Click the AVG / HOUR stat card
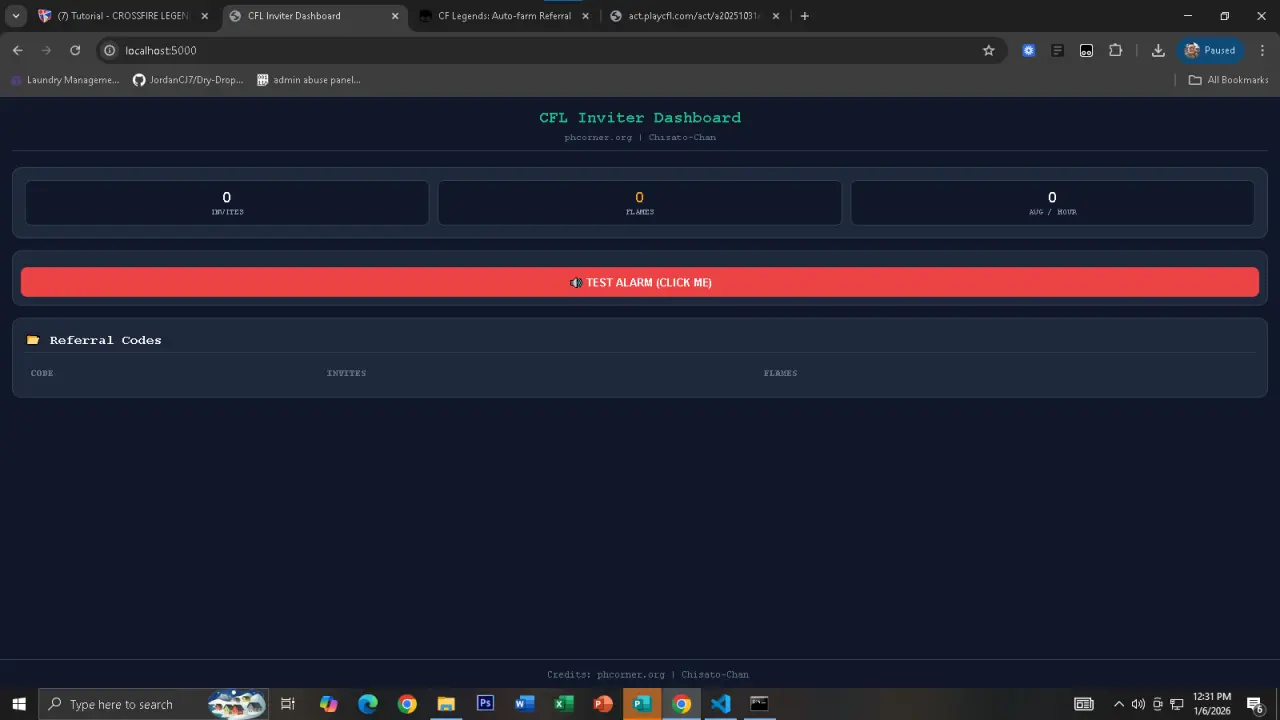 [1052, 203]
